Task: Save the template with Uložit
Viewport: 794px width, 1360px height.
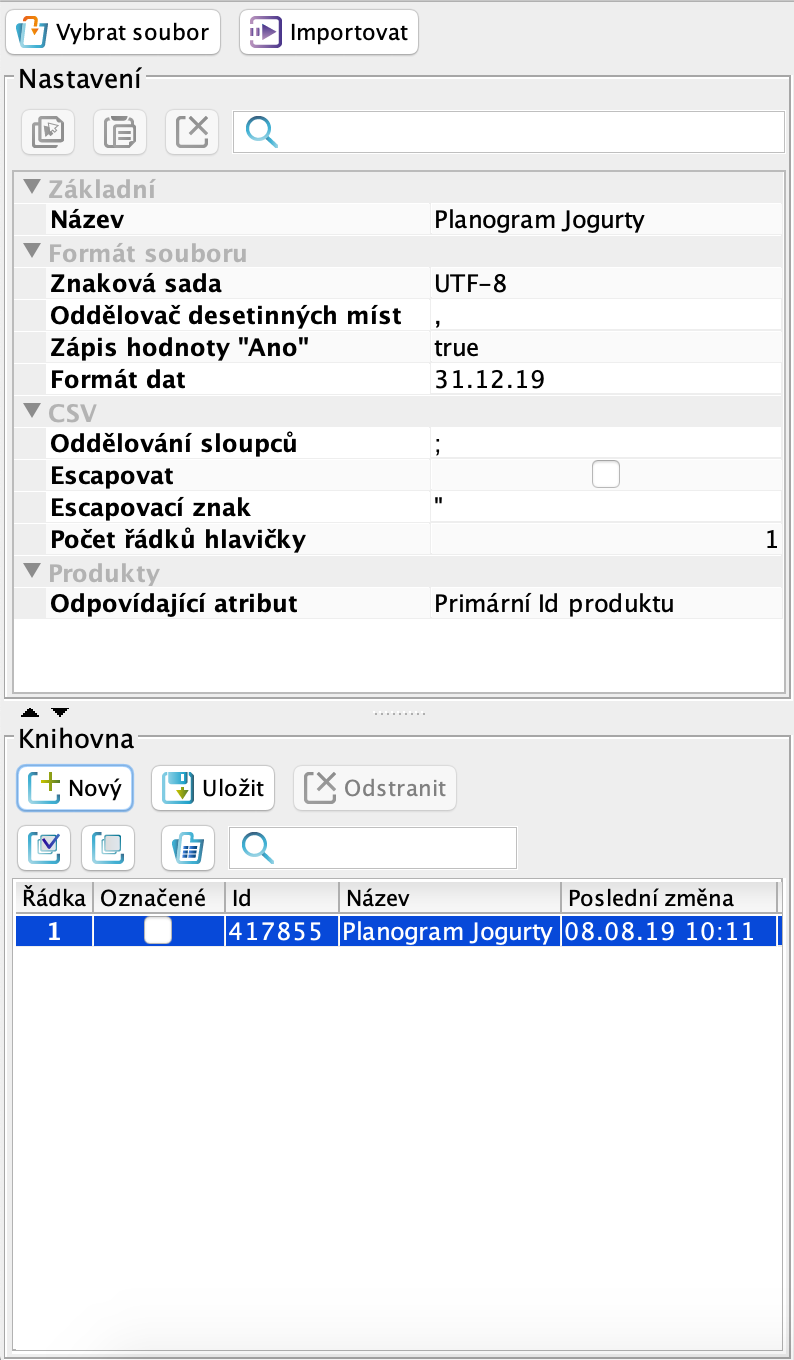Action: tap(213, 788)
